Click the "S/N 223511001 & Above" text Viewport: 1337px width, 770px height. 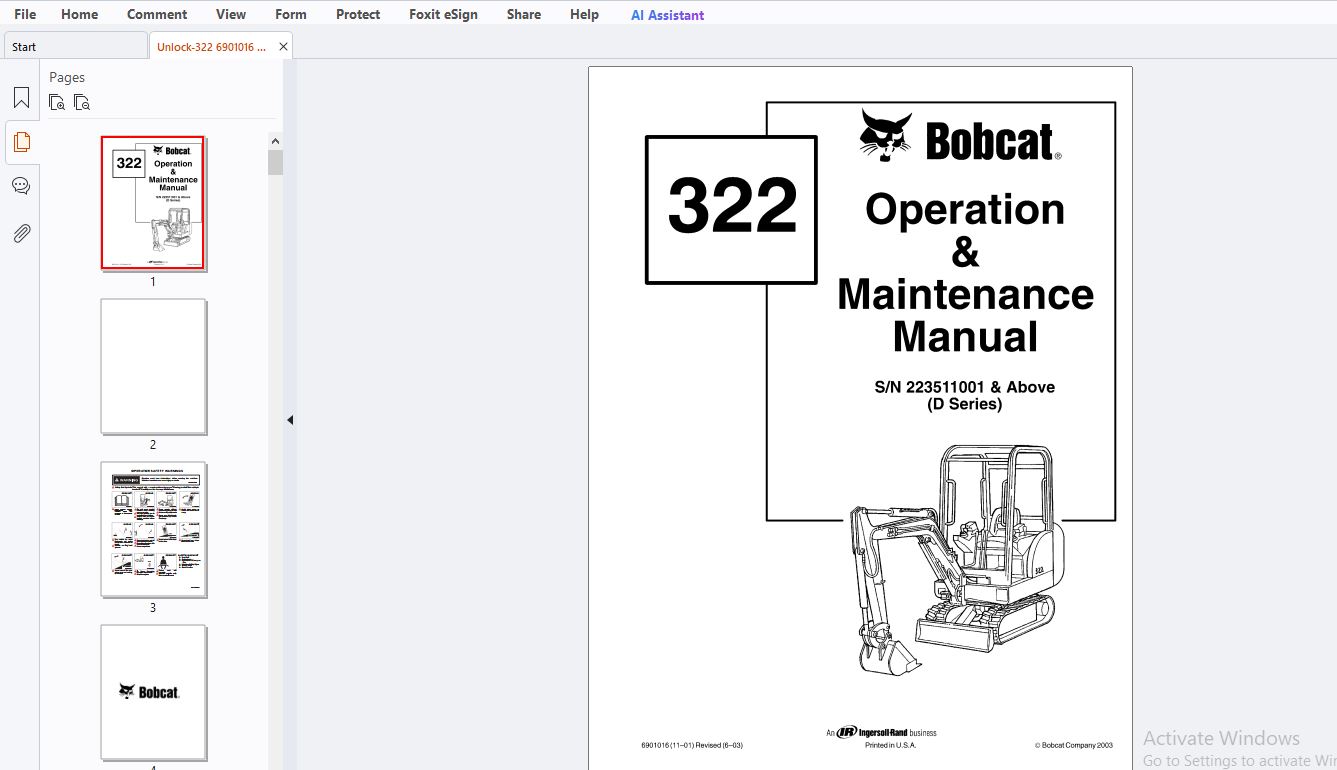964,387
